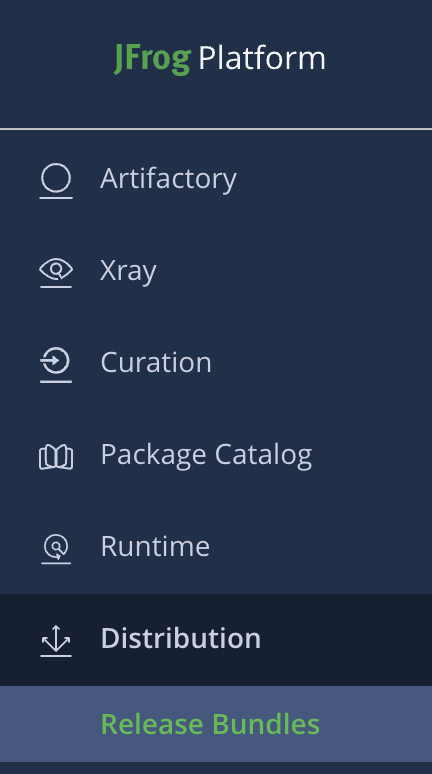Screen dimensions: 432x774
Task: Click the highlighted Release Bundles row
Action: pos(216,724)
